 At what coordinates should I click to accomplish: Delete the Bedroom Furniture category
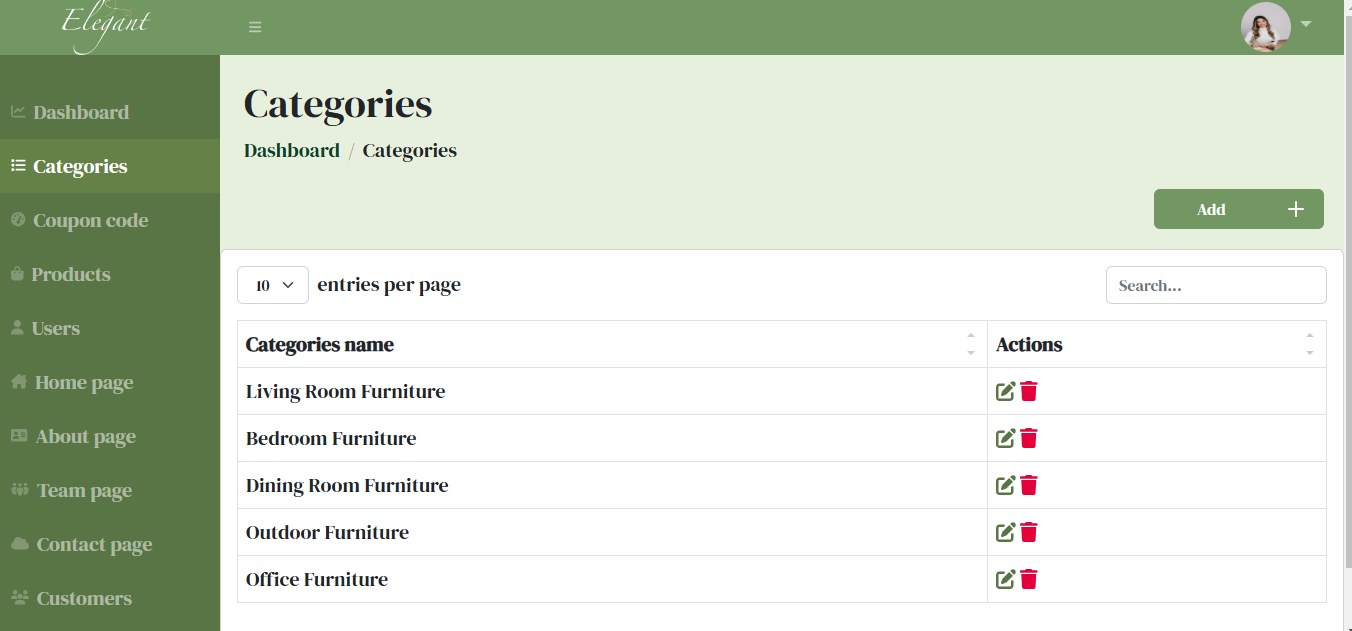[x=1029, y=439]
